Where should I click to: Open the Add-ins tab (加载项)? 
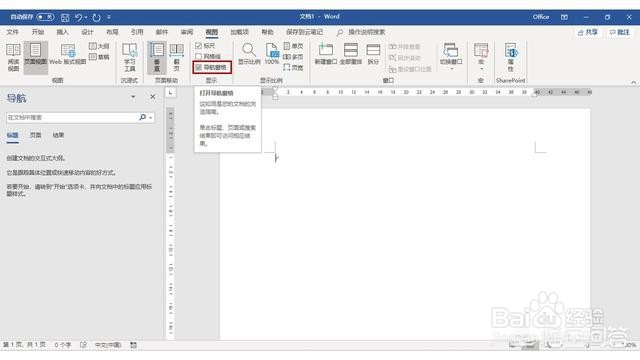click(239, 32)
